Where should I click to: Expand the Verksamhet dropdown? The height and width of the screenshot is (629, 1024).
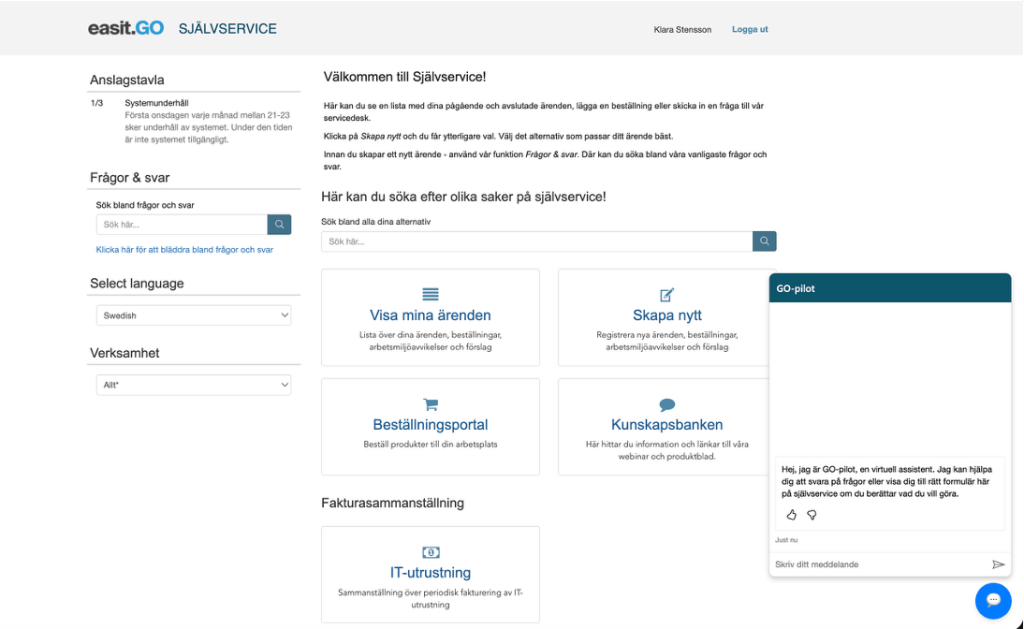coord(195,385)
